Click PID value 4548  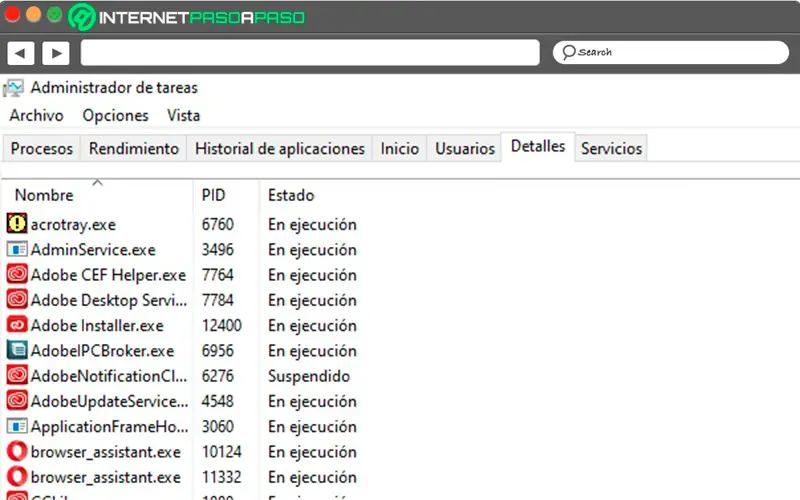(x=217, y=402)
